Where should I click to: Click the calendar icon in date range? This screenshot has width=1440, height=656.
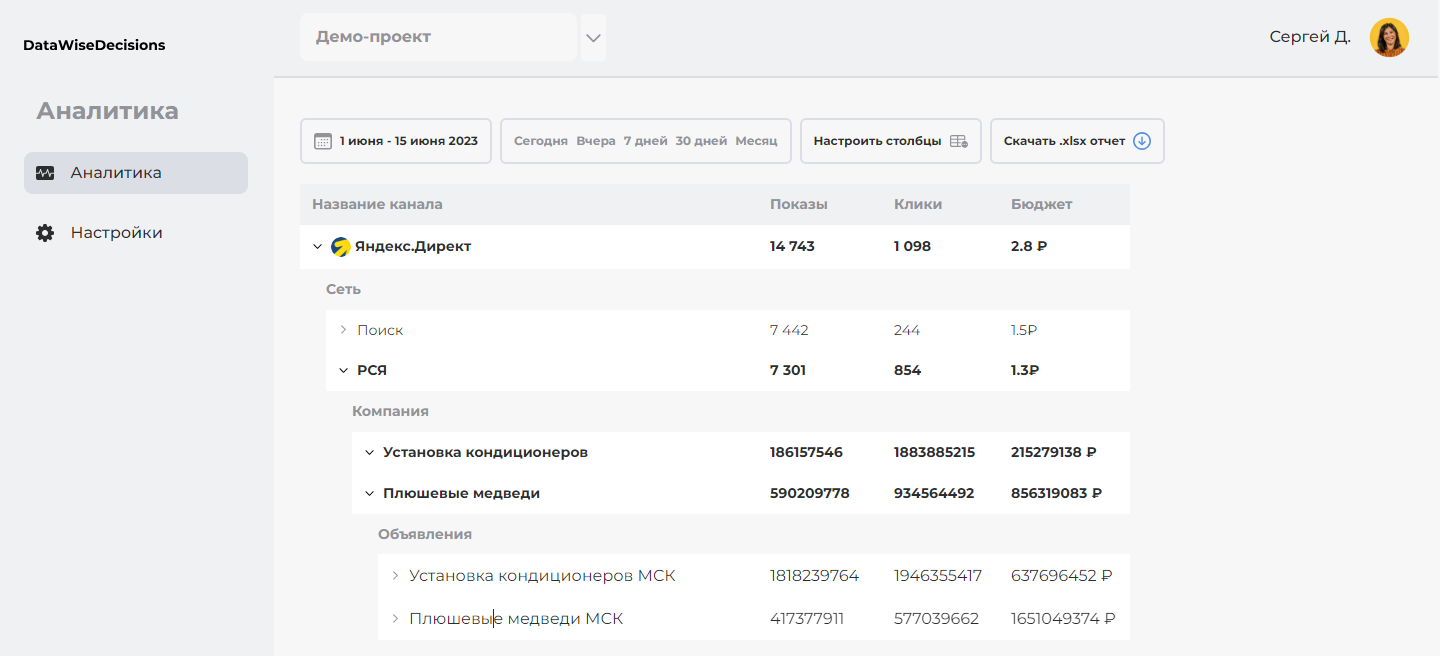[323, 141]
